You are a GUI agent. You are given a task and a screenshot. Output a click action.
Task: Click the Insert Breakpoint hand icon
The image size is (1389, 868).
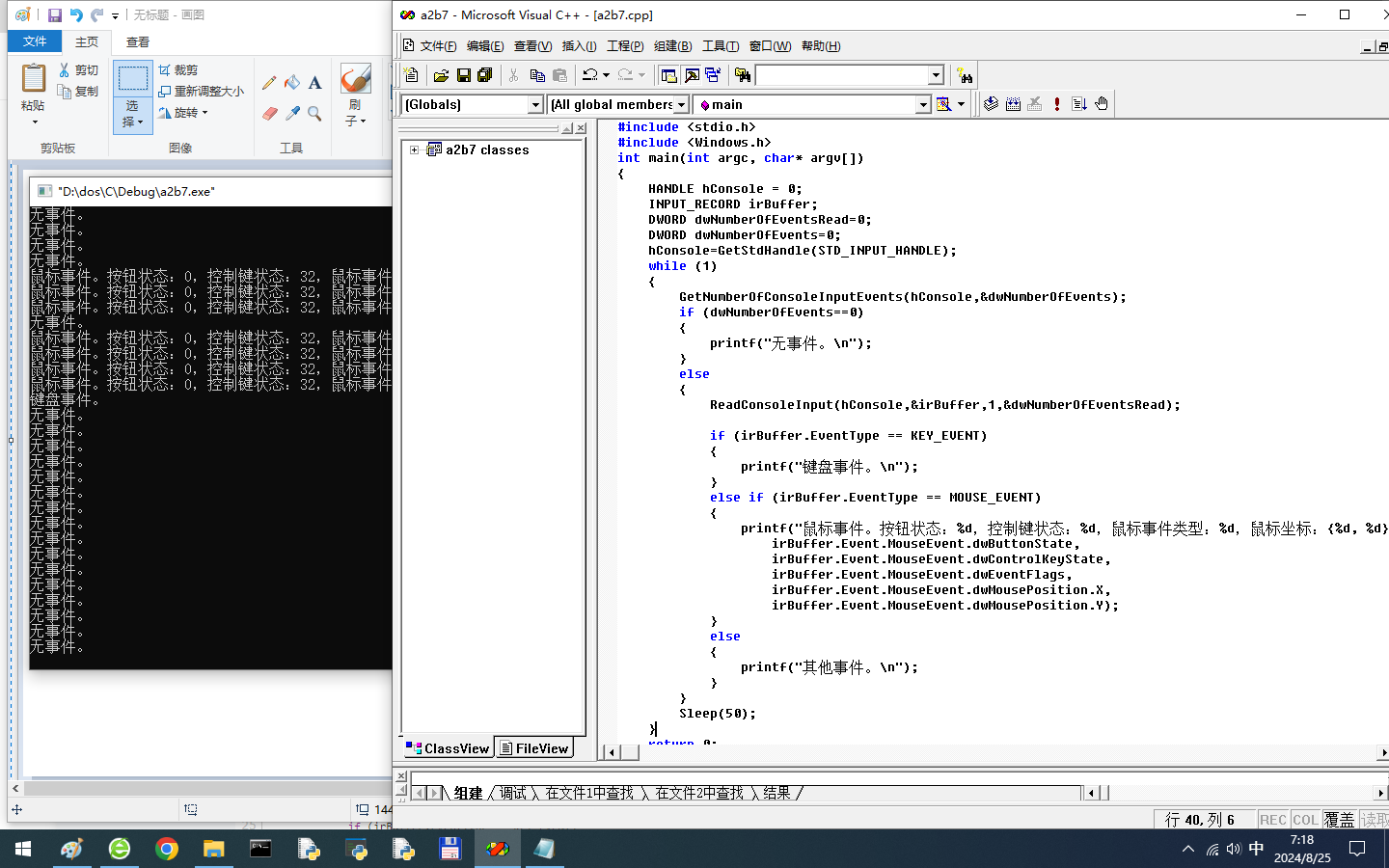1102,104
